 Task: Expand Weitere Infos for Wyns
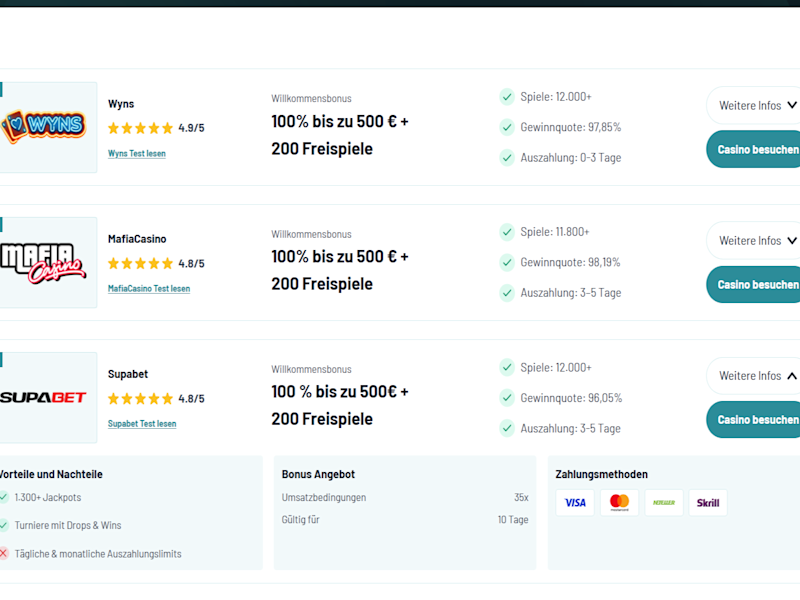click(754, 106)
